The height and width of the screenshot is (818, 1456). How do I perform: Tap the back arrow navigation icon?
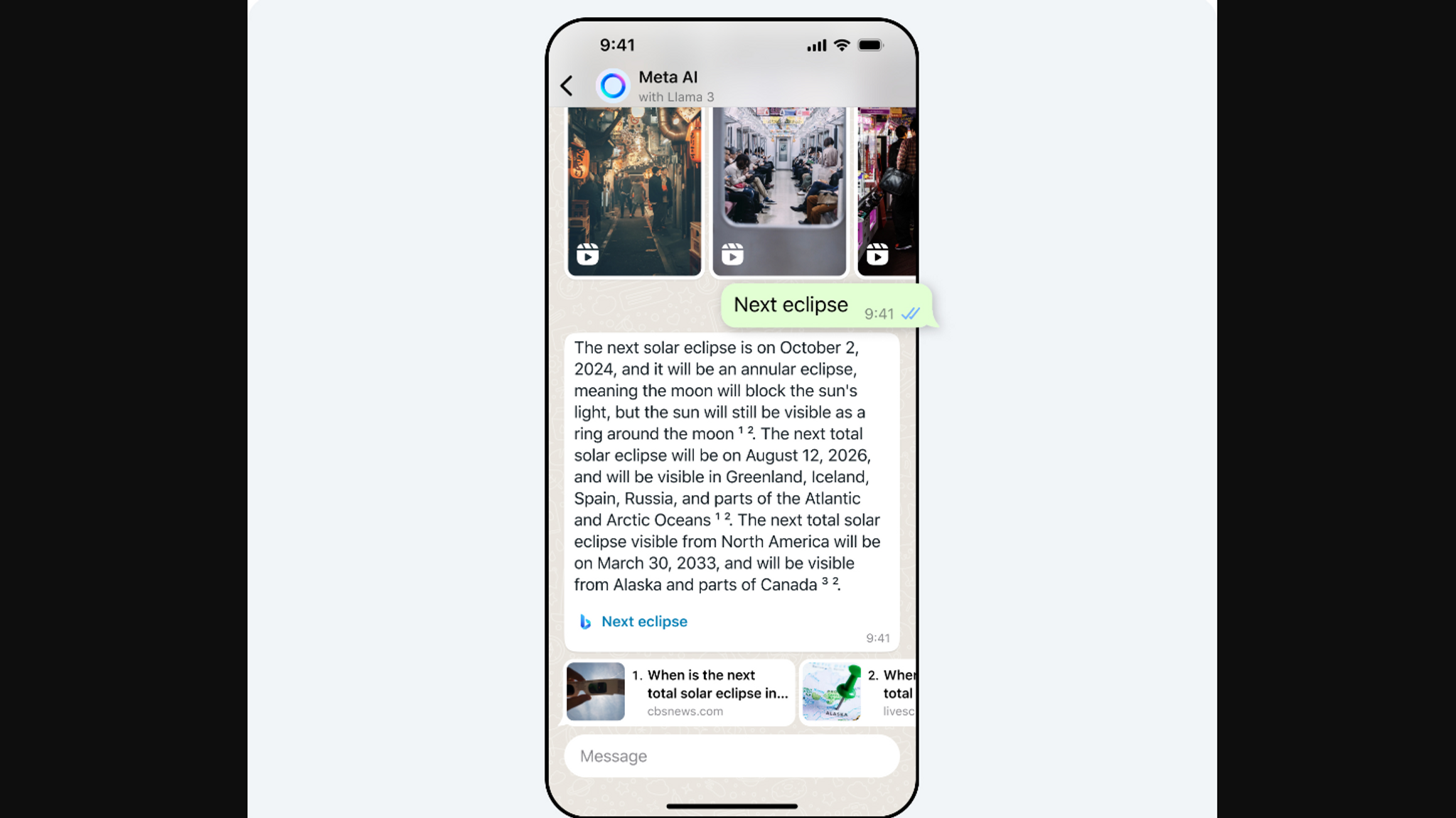[x=567, y=84]
